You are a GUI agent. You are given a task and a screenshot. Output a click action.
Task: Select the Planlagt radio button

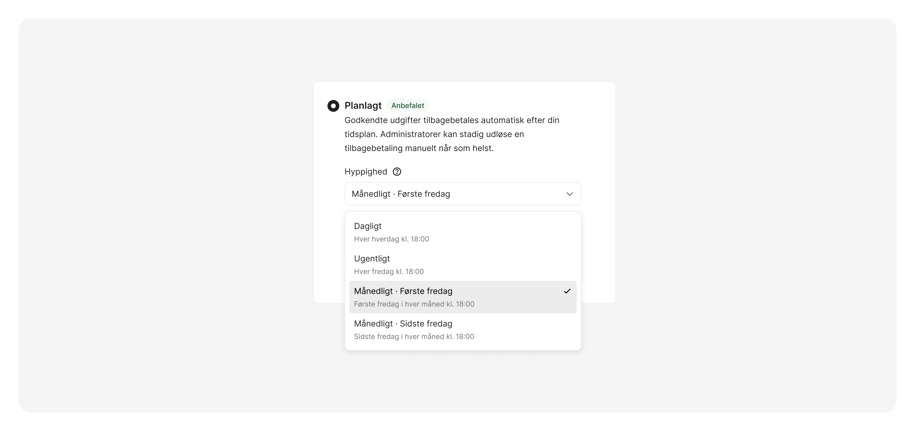click(x=333, y=106)
